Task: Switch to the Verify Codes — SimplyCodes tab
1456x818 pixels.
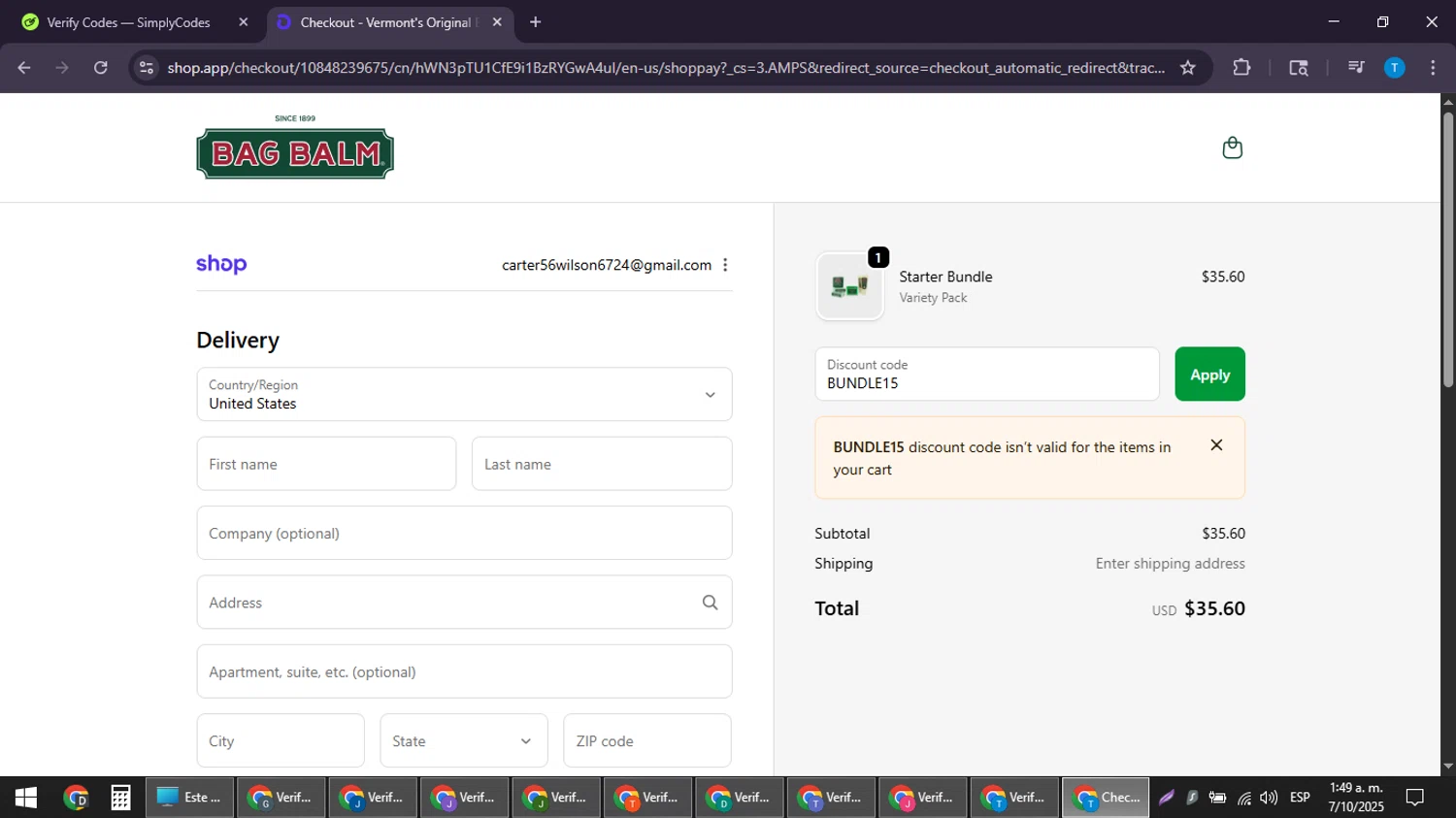Action: pos(128,22)
